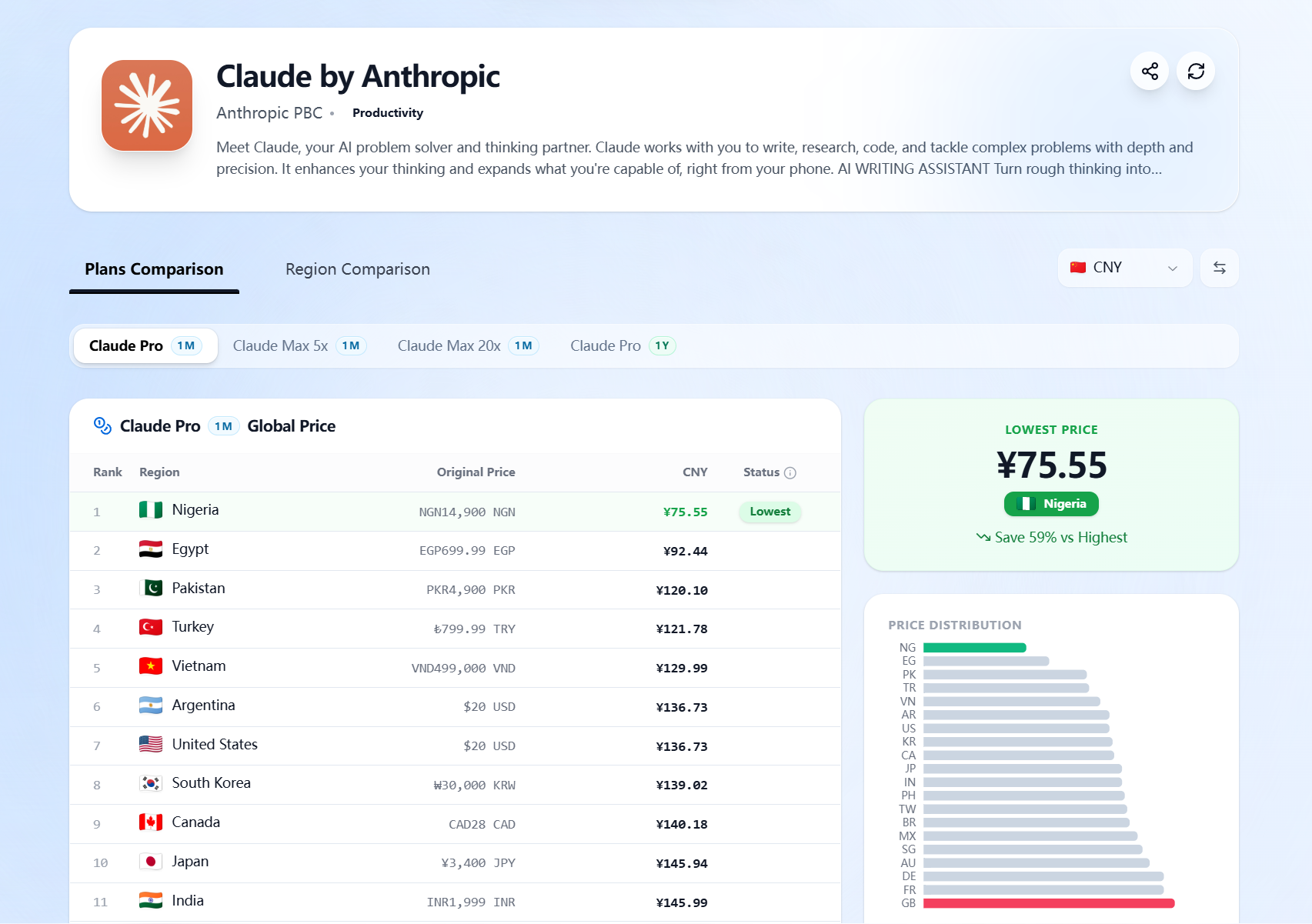
Task: Click the Vietnam flag icon
Action: 151,666
